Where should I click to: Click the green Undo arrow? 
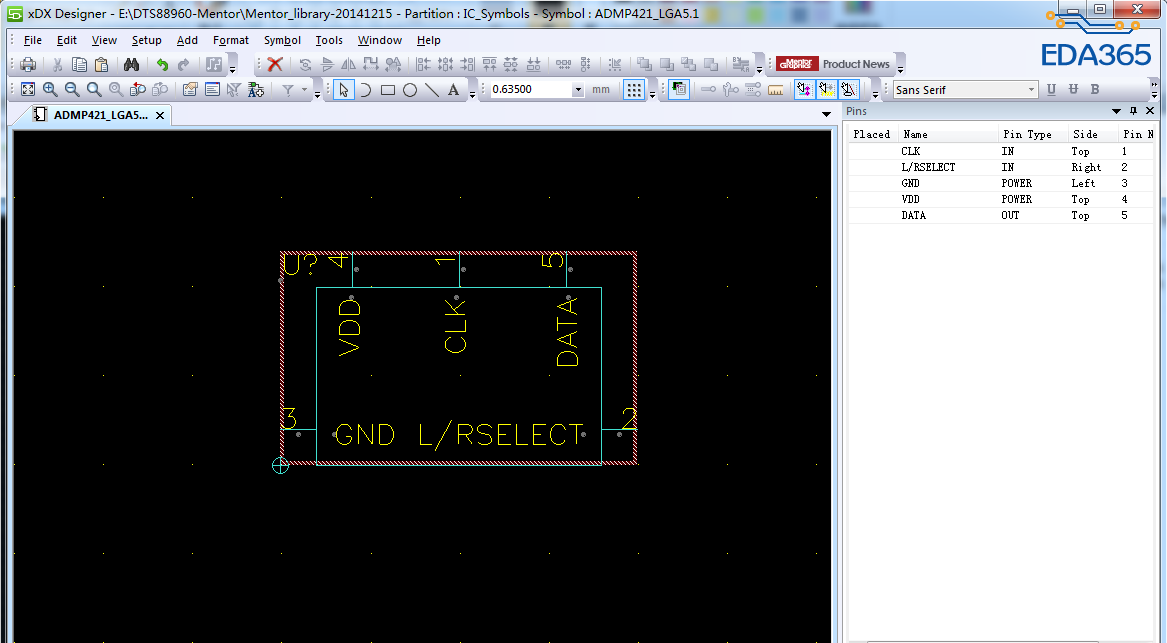[162, 65]
